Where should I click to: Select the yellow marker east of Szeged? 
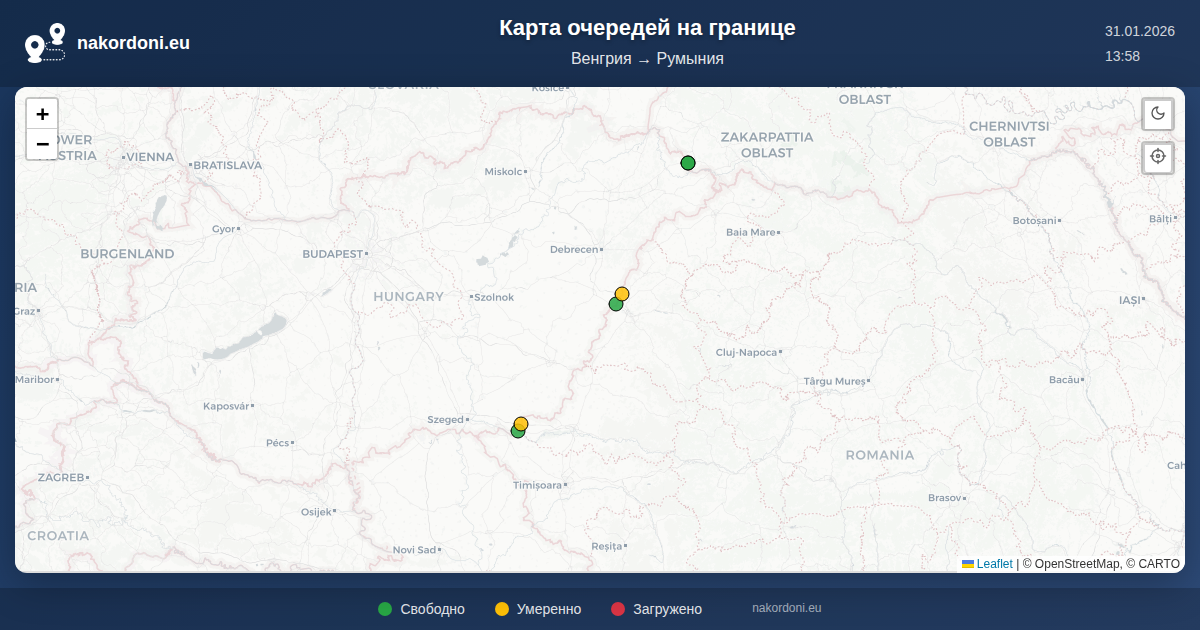(x=522, y=422)
